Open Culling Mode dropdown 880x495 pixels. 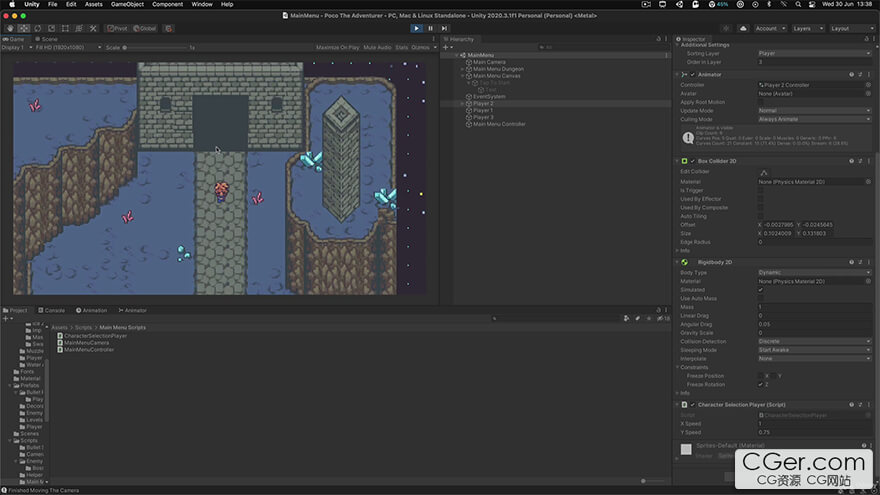pos(814,120)
